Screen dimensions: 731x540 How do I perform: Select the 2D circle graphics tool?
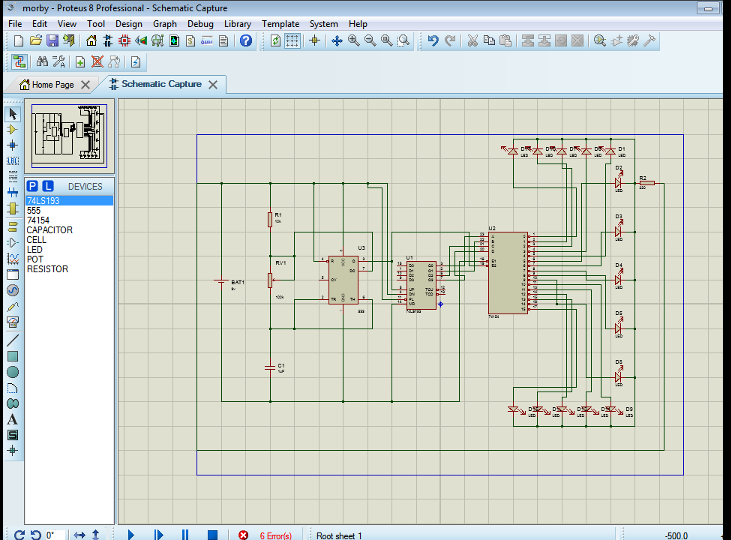(13, 372)
